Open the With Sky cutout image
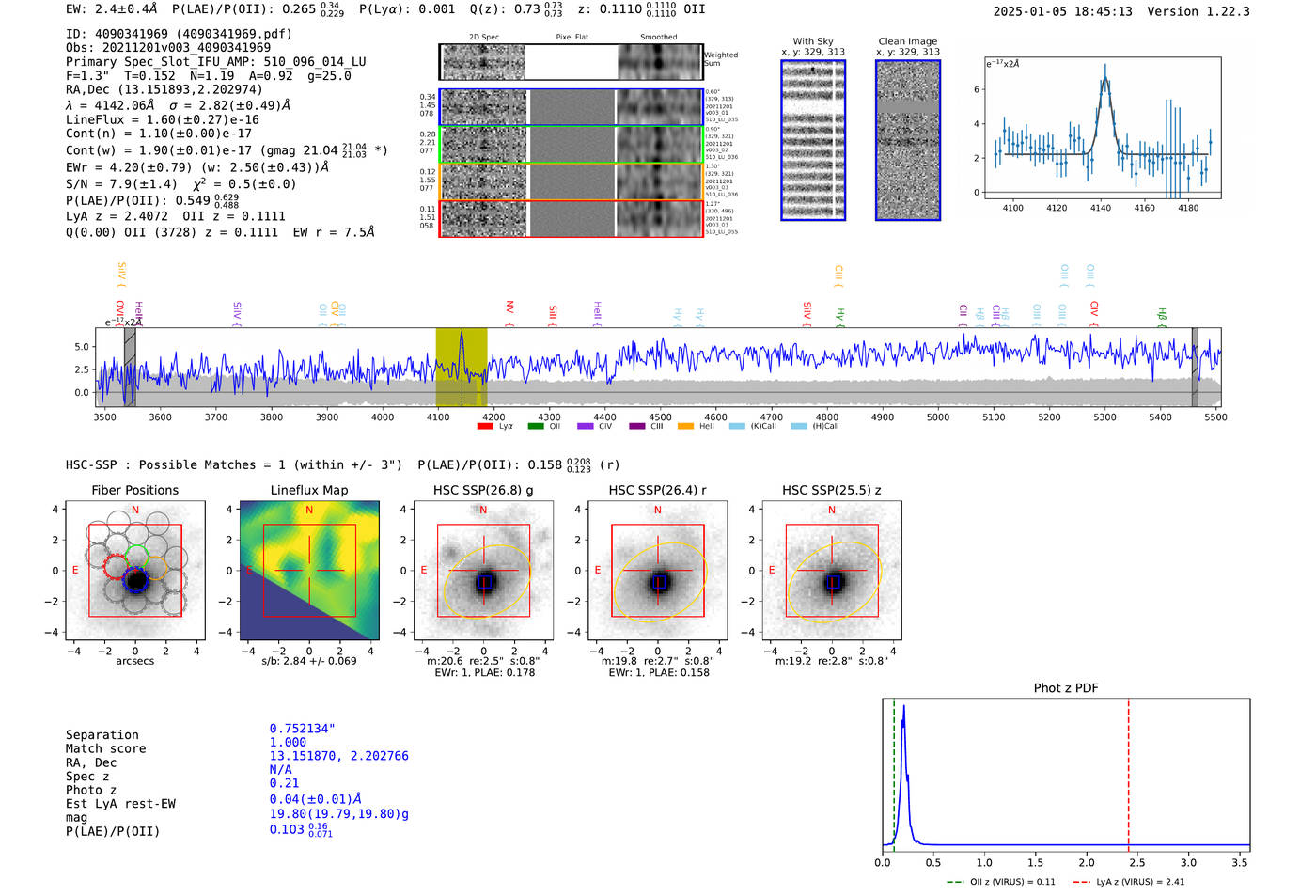The image size is (1316, 896). click(x=813, y=140)
